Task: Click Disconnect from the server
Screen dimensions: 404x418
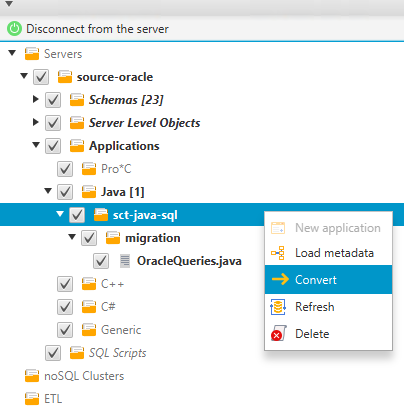Action: [x=97, y=29]
